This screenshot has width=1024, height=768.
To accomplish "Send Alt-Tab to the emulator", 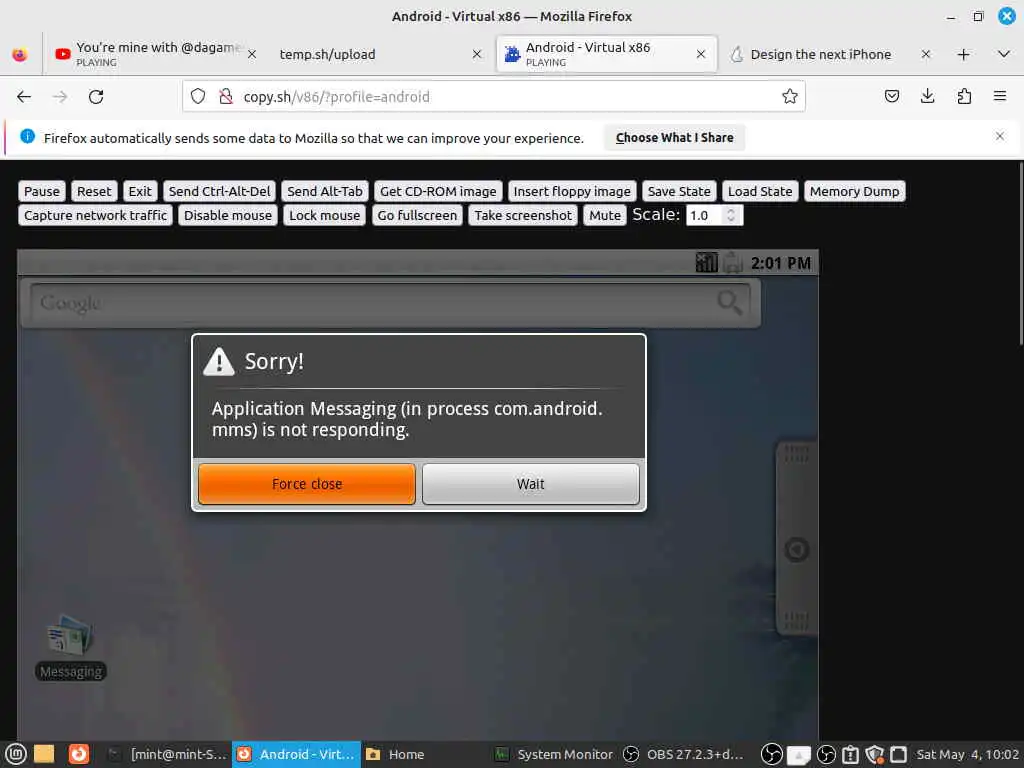I will (x=325, y=191).
